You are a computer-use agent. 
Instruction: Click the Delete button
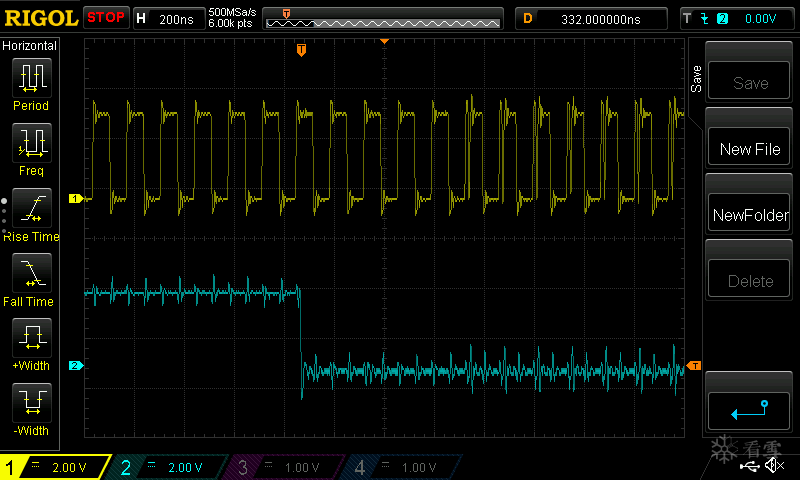749,279
